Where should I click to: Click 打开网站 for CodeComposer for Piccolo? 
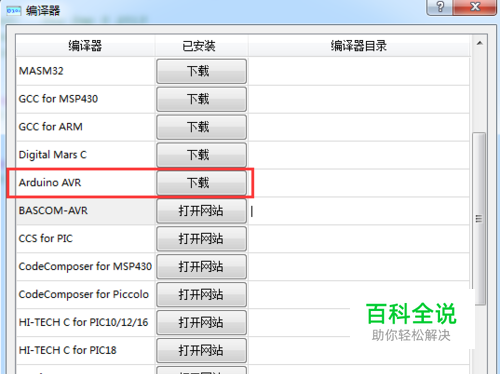201,295
